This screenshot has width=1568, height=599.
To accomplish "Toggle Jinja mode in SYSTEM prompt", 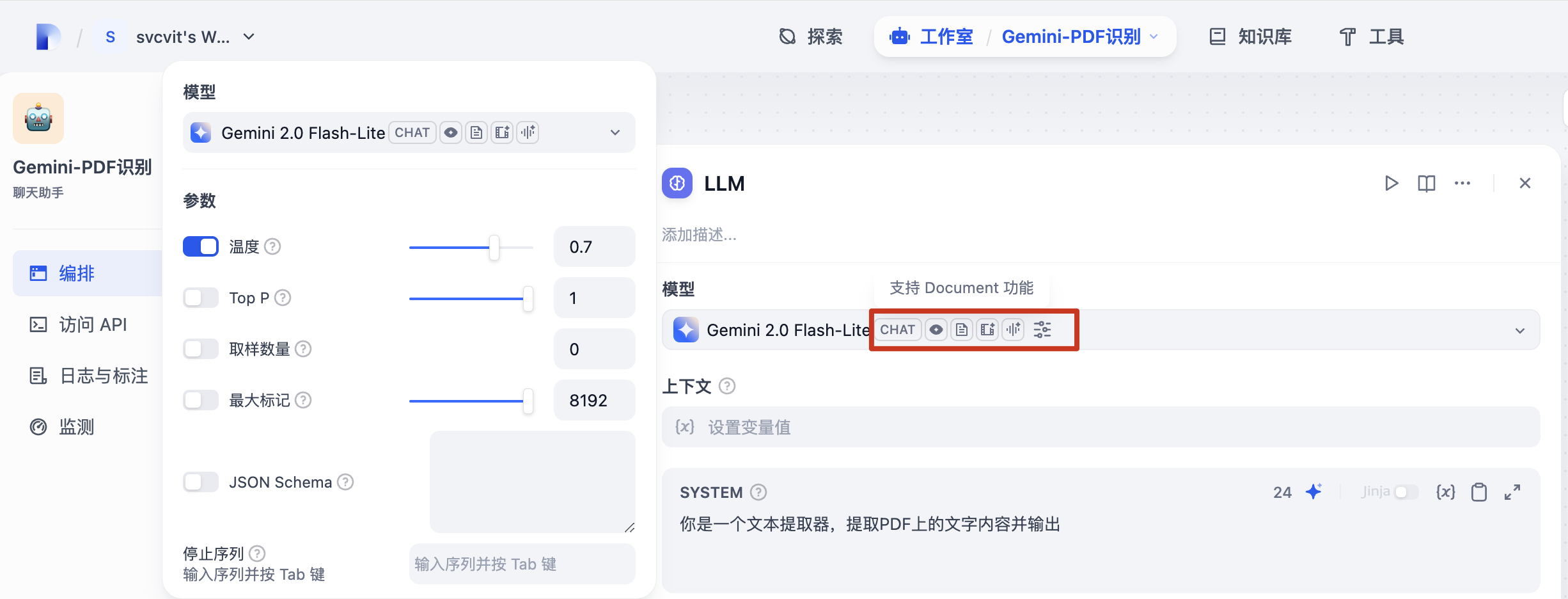I will pyautogui.click(x=1406, y=492).
